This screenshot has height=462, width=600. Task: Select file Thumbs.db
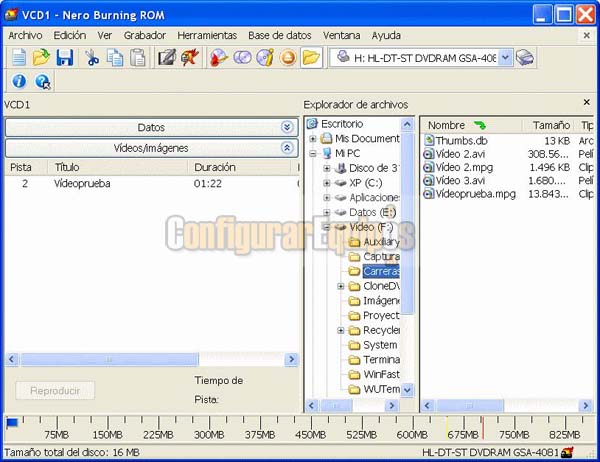(461, 141)
